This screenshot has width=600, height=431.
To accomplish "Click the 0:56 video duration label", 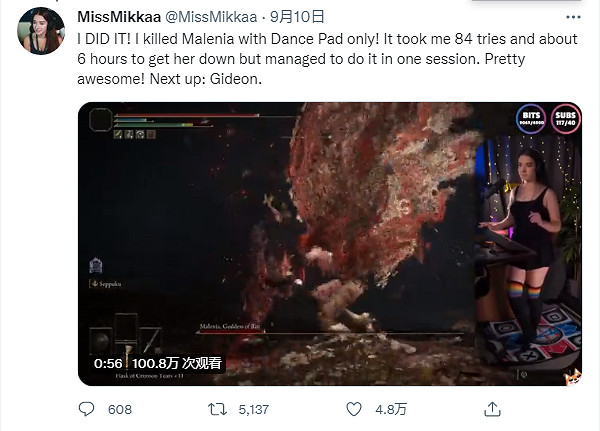I will [x=108, y=363].
